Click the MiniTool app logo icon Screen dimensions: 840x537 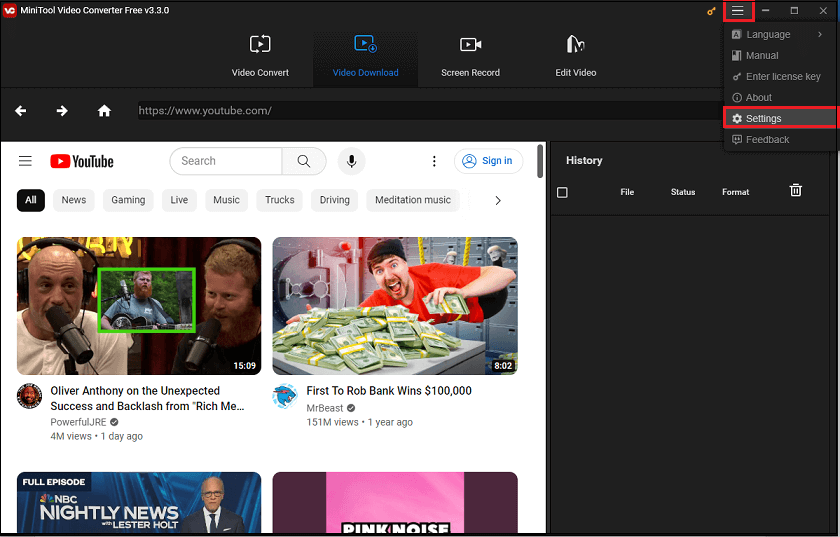coord(10,10)
